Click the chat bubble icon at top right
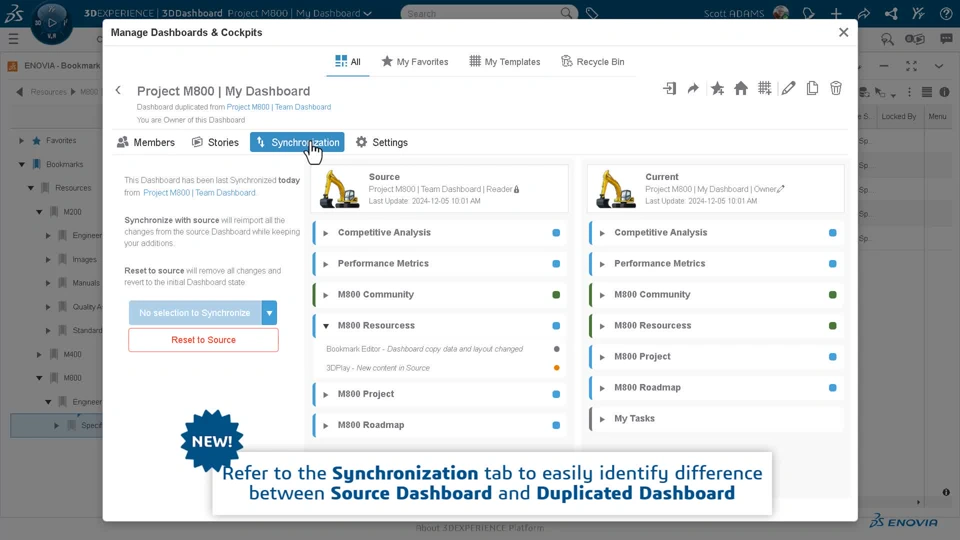Screen dimensions: 960x540 click(x=946, y=39)
